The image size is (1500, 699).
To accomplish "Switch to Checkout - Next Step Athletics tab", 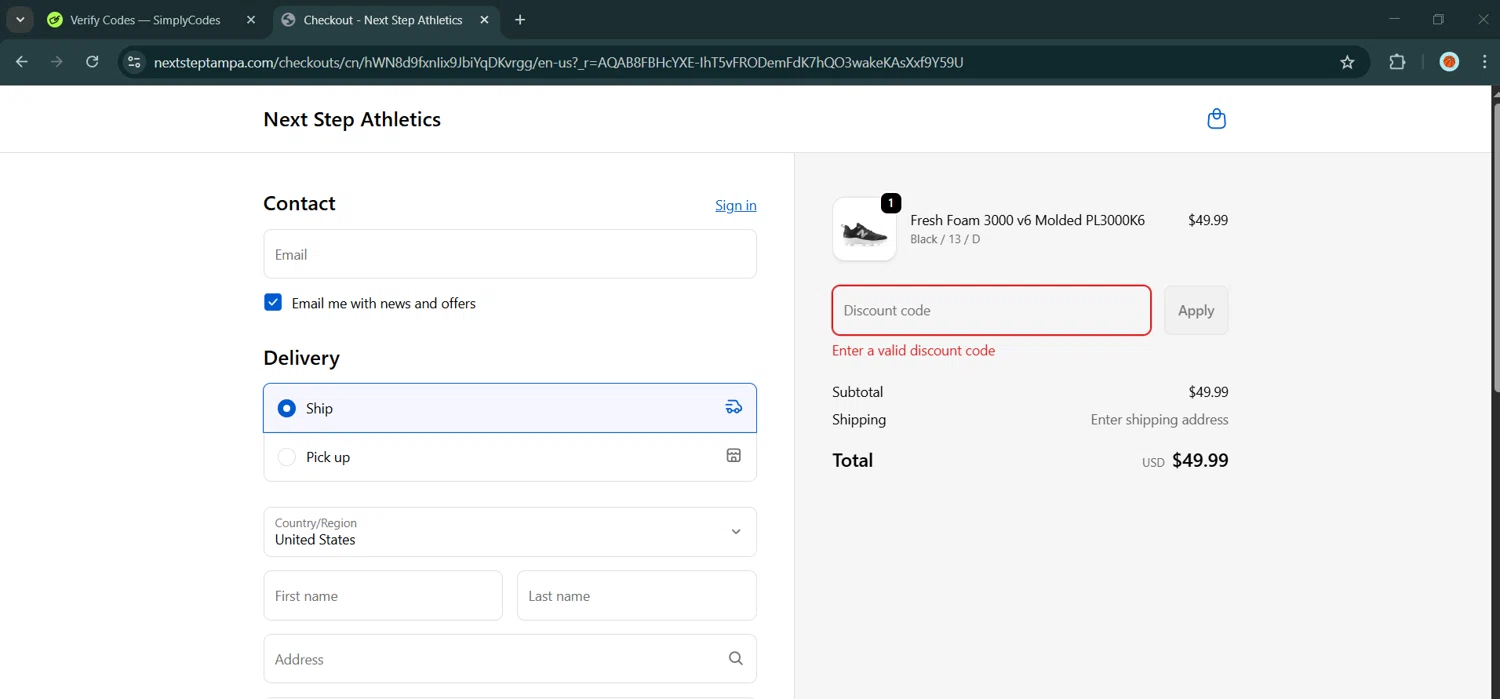I will pos(383,20).
